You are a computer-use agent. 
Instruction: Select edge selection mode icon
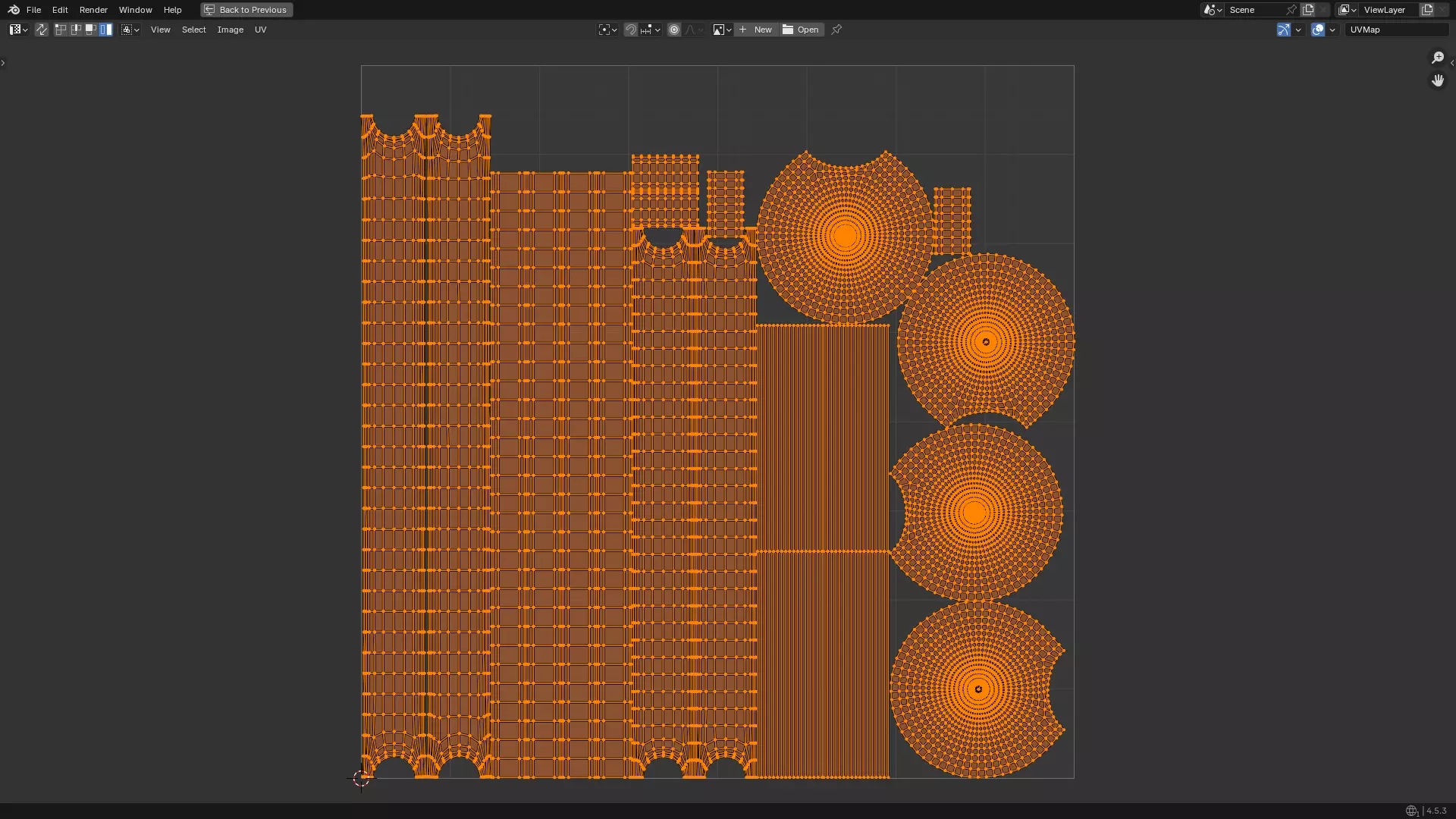pos(76,30)
